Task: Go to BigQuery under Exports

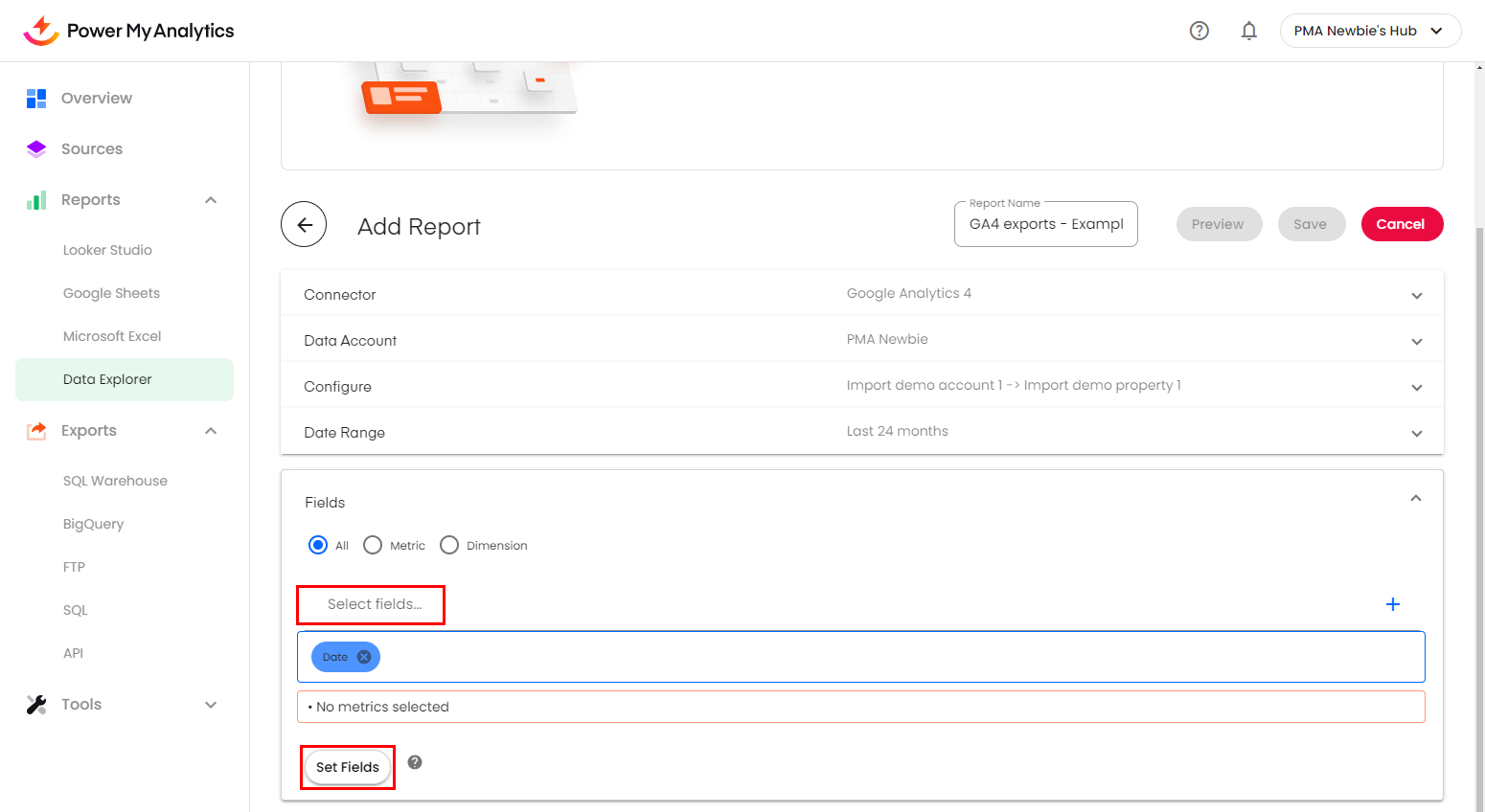Action: tap(93, 524)
